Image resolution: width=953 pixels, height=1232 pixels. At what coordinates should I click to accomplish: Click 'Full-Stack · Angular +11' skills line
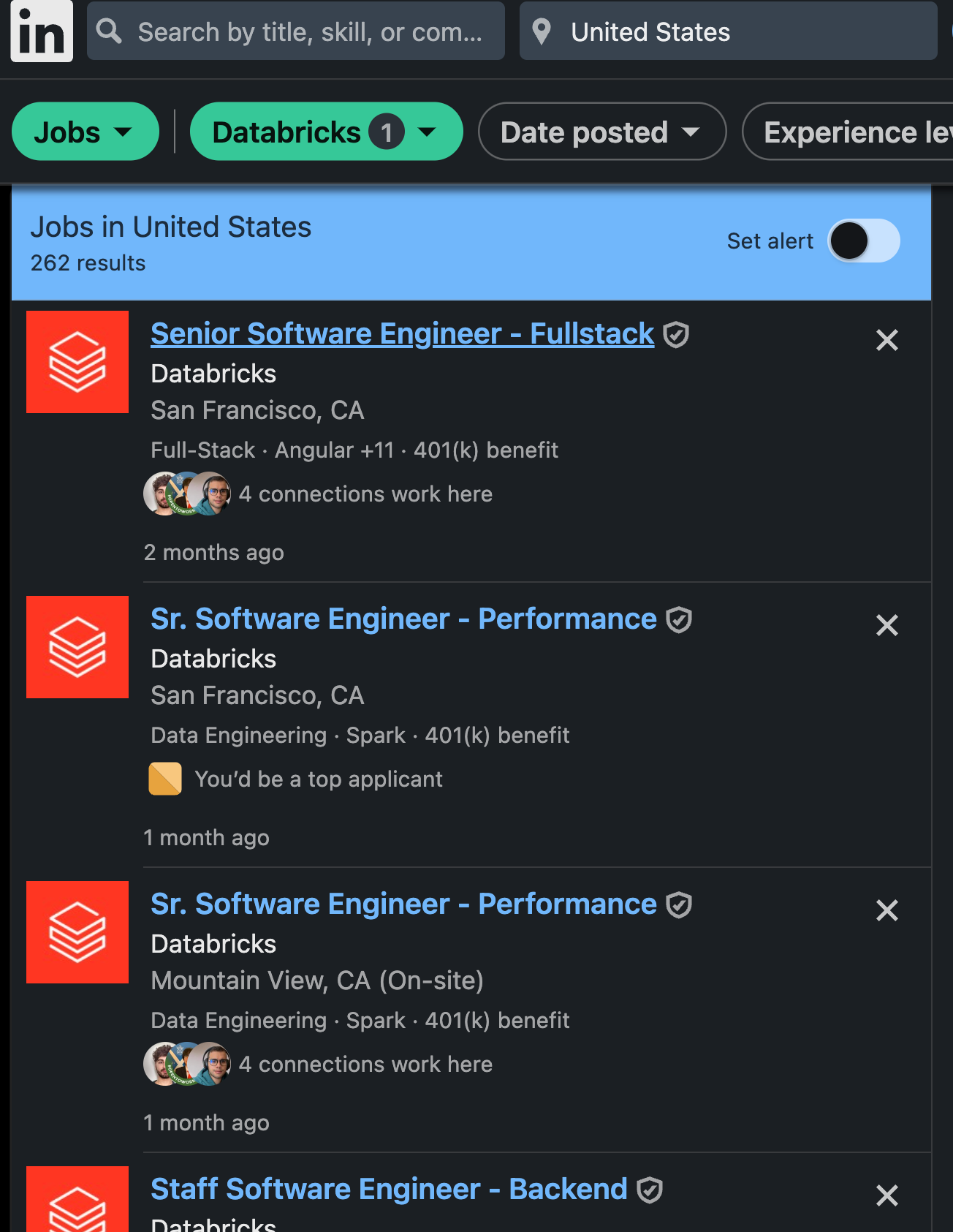(272, 450)
